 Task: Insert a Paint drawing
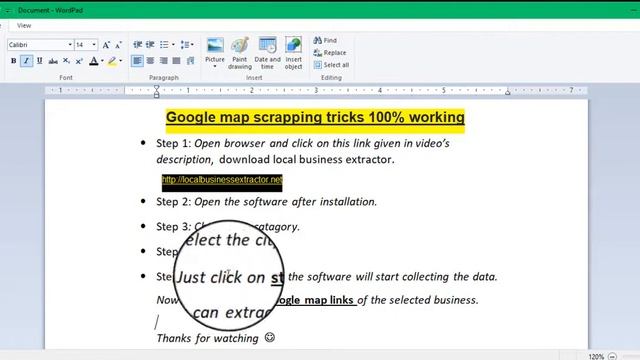[x=240, y=53]
